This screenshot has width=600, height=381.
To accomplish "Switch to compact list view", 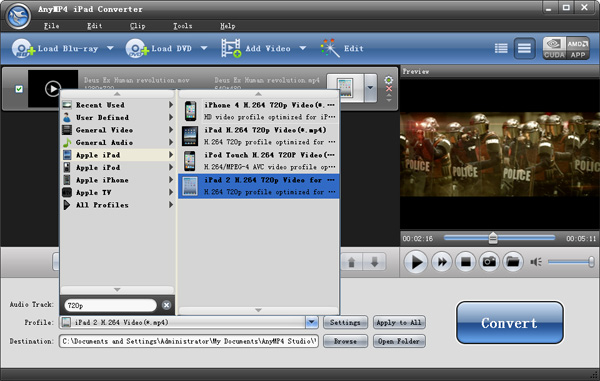I will pos(524,48).
